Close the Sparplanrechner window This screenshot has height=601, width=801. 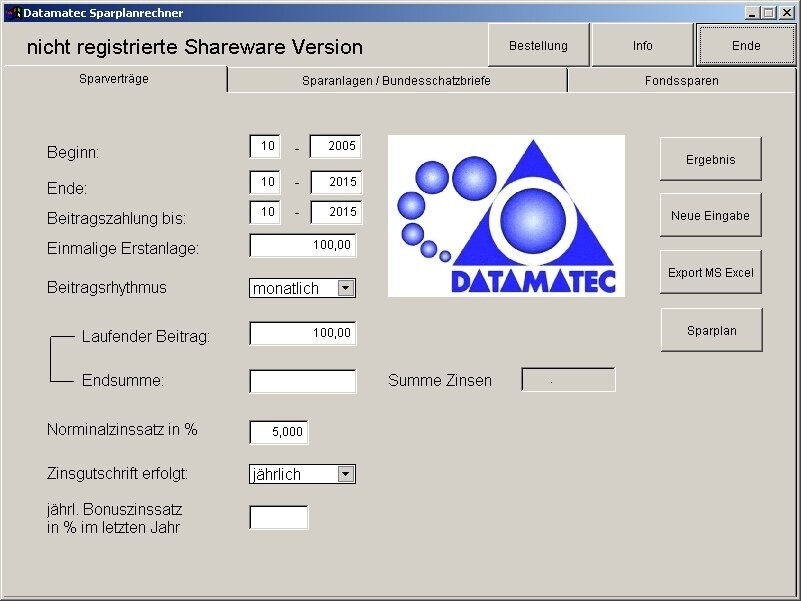tap(787, 13)
